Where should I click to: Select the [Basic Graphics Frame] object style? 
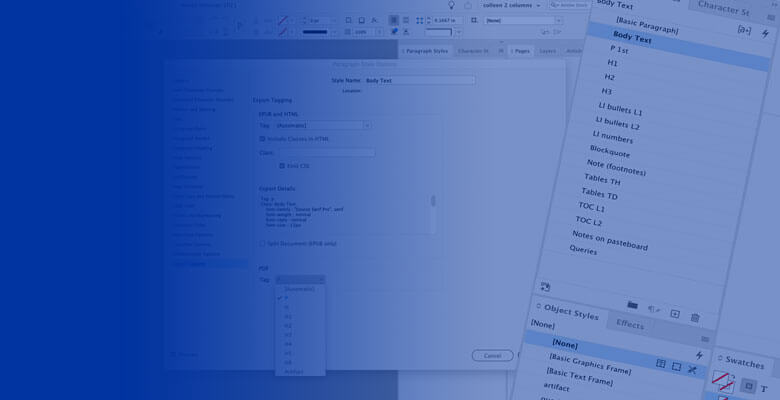point(590,364)
